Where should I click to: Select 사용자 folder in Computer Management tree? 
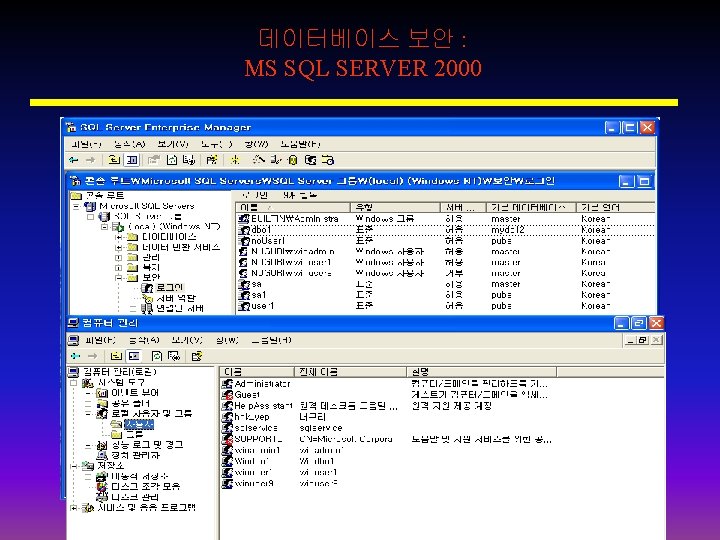[139, 424]
